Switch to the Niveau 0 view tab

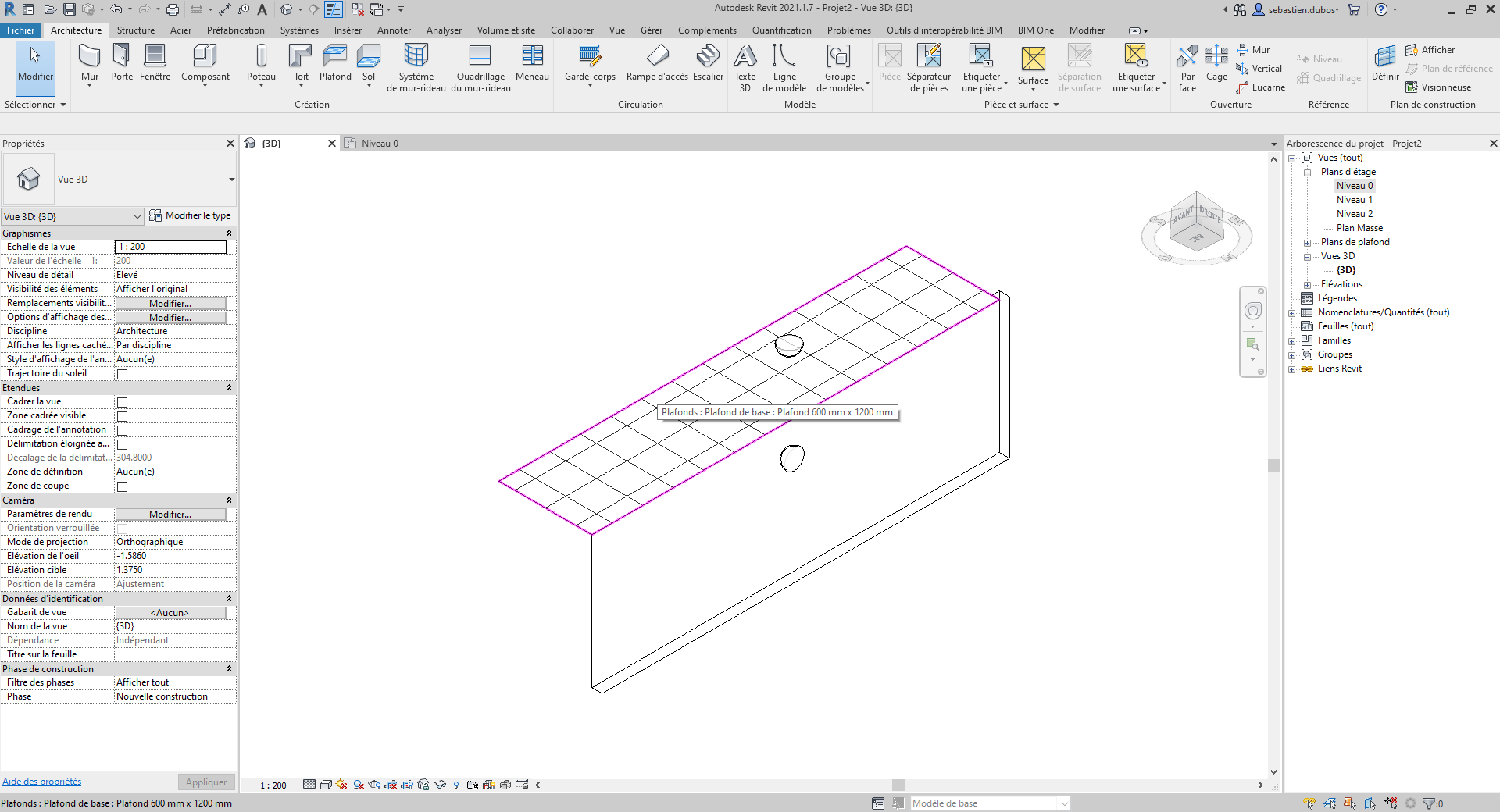(x=380, y=144)
